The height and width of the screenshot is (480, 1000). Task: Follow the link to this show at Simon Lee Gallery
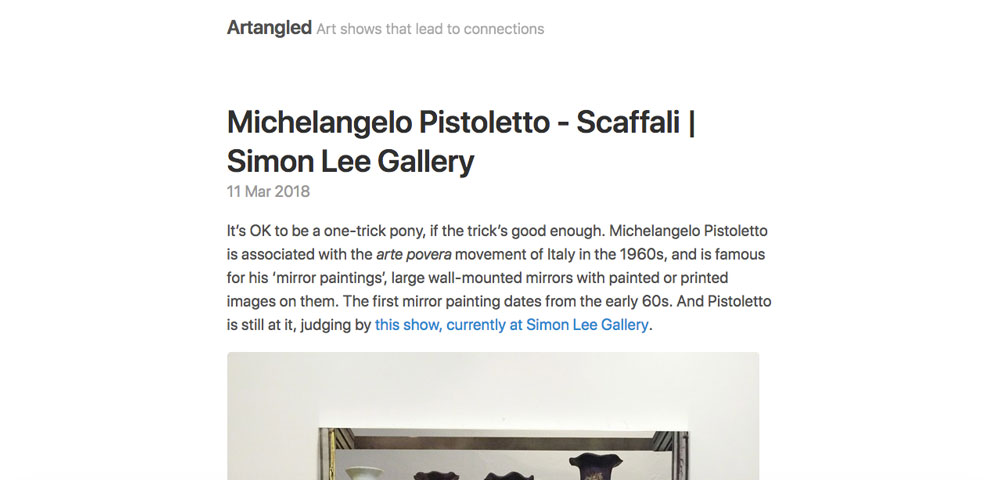coord(511,324)
